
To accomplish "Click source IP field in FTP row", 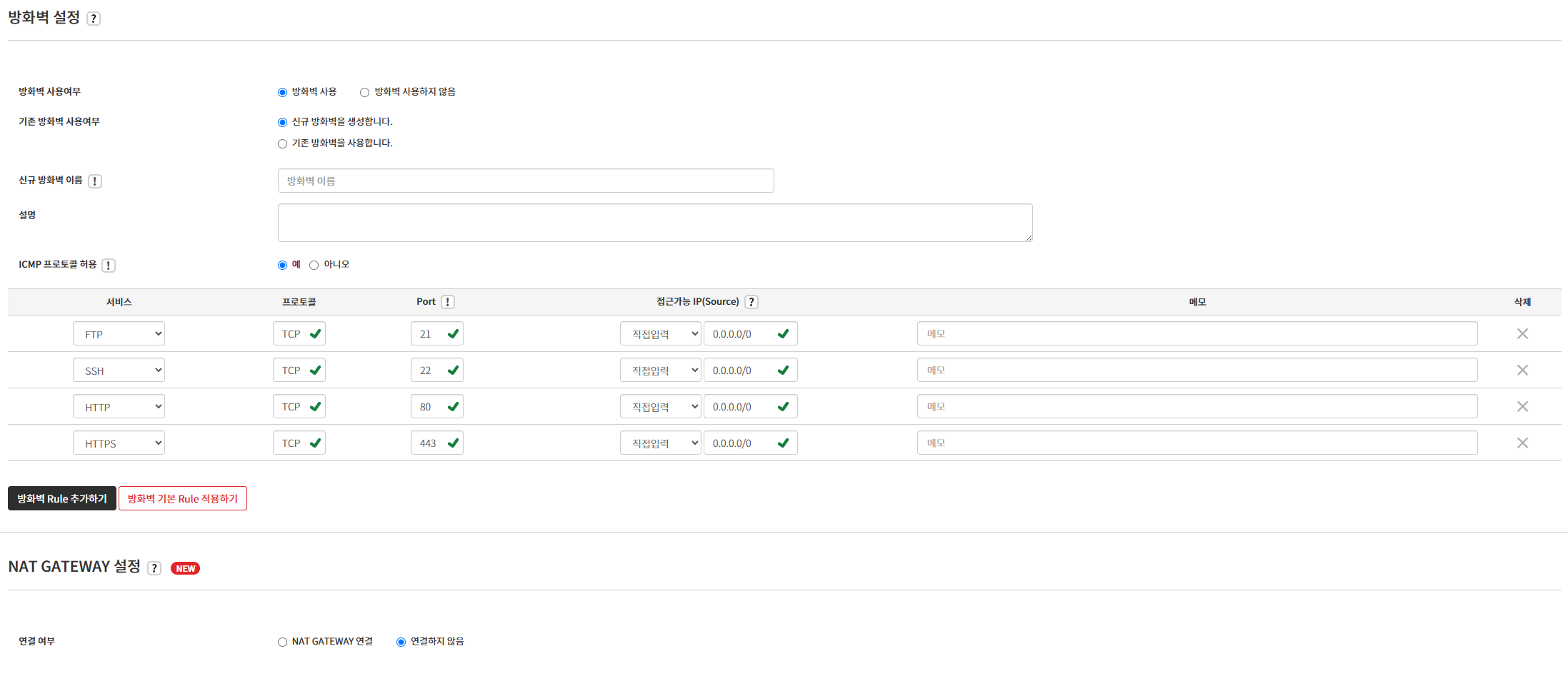I will pos(751,333).
